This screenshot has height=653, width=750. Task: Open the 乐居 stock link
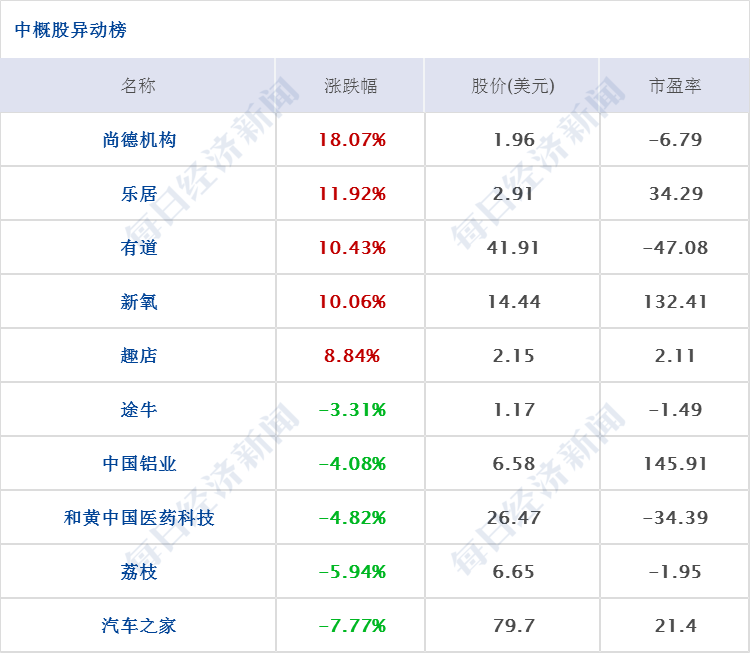(139, 194)
